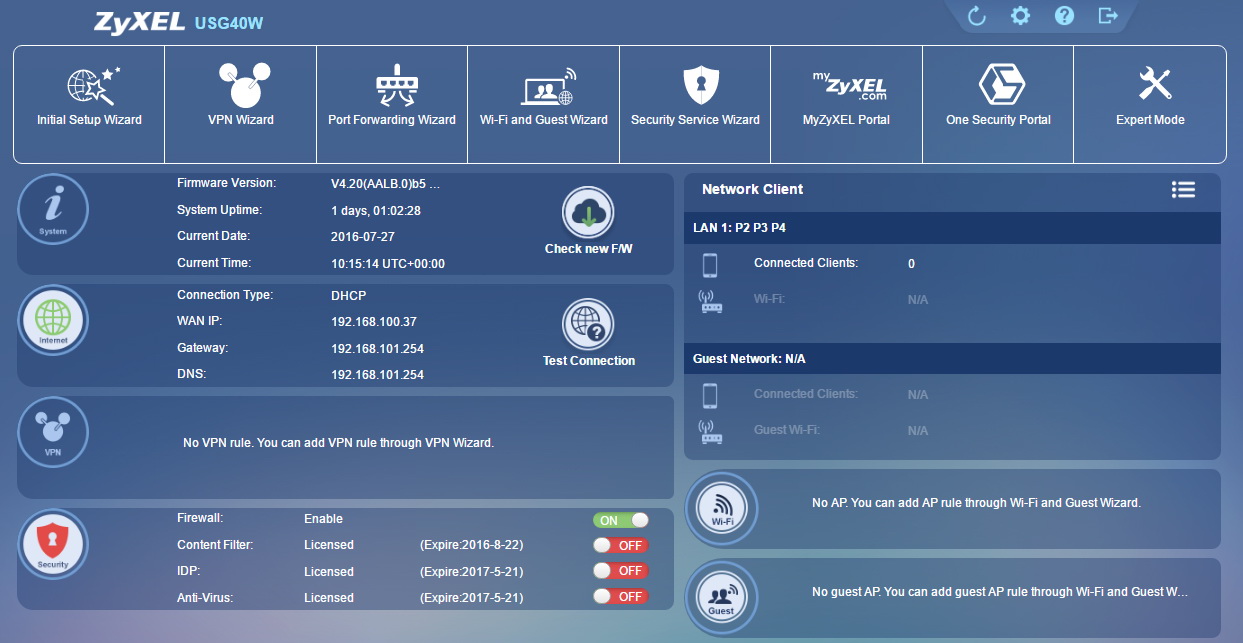This screenshot has height=643, width=1243.
Task: Launch the VPN Wizard
Action: point(239,104)
